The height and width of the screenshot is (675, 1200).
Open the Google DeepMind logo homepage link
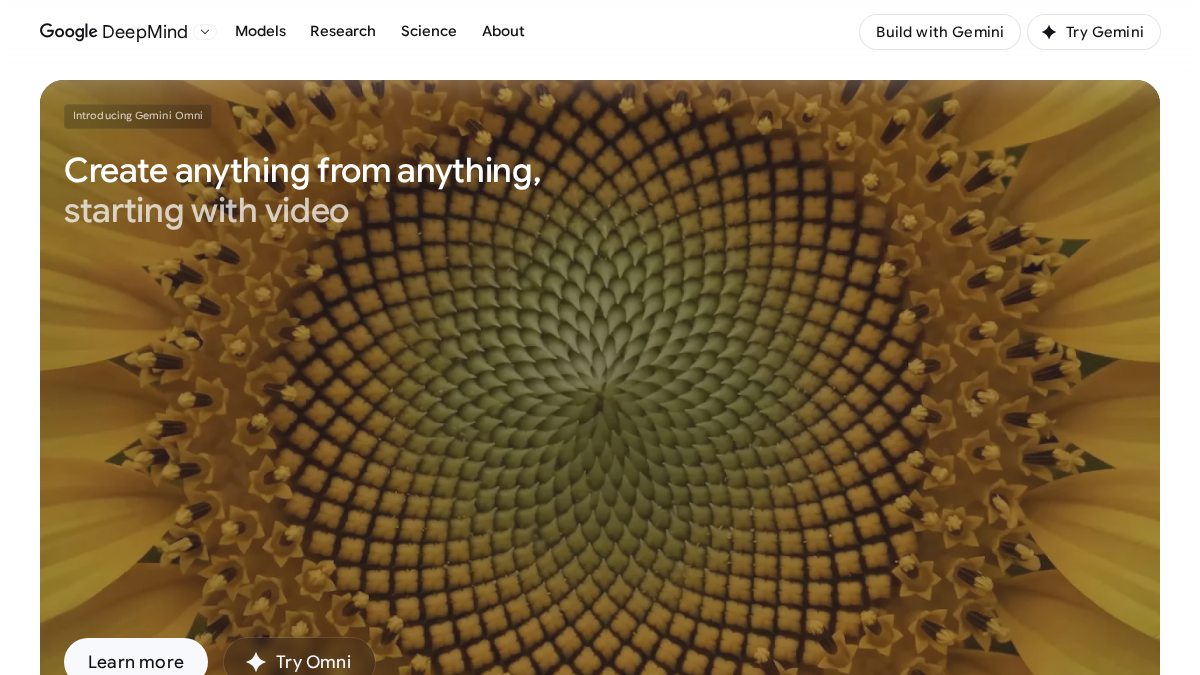(x=113, y=32)
